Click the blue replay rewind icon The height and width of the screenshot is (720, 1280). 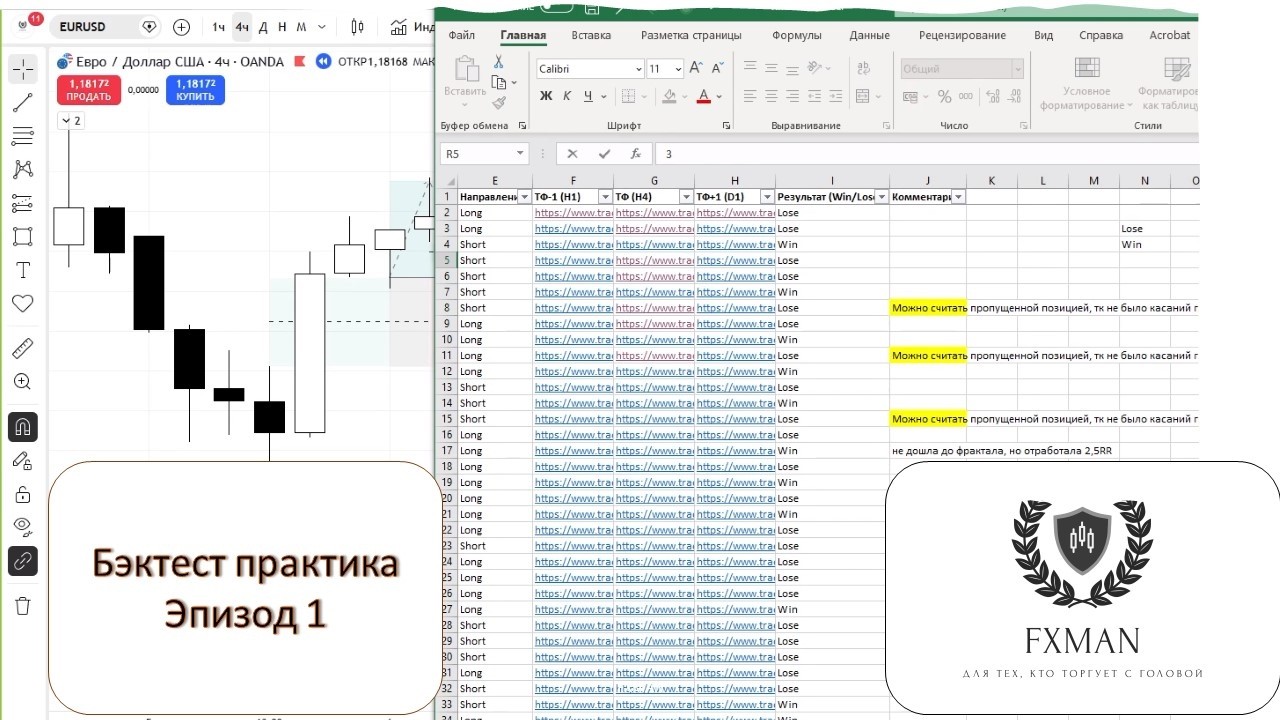pos(323,61)
